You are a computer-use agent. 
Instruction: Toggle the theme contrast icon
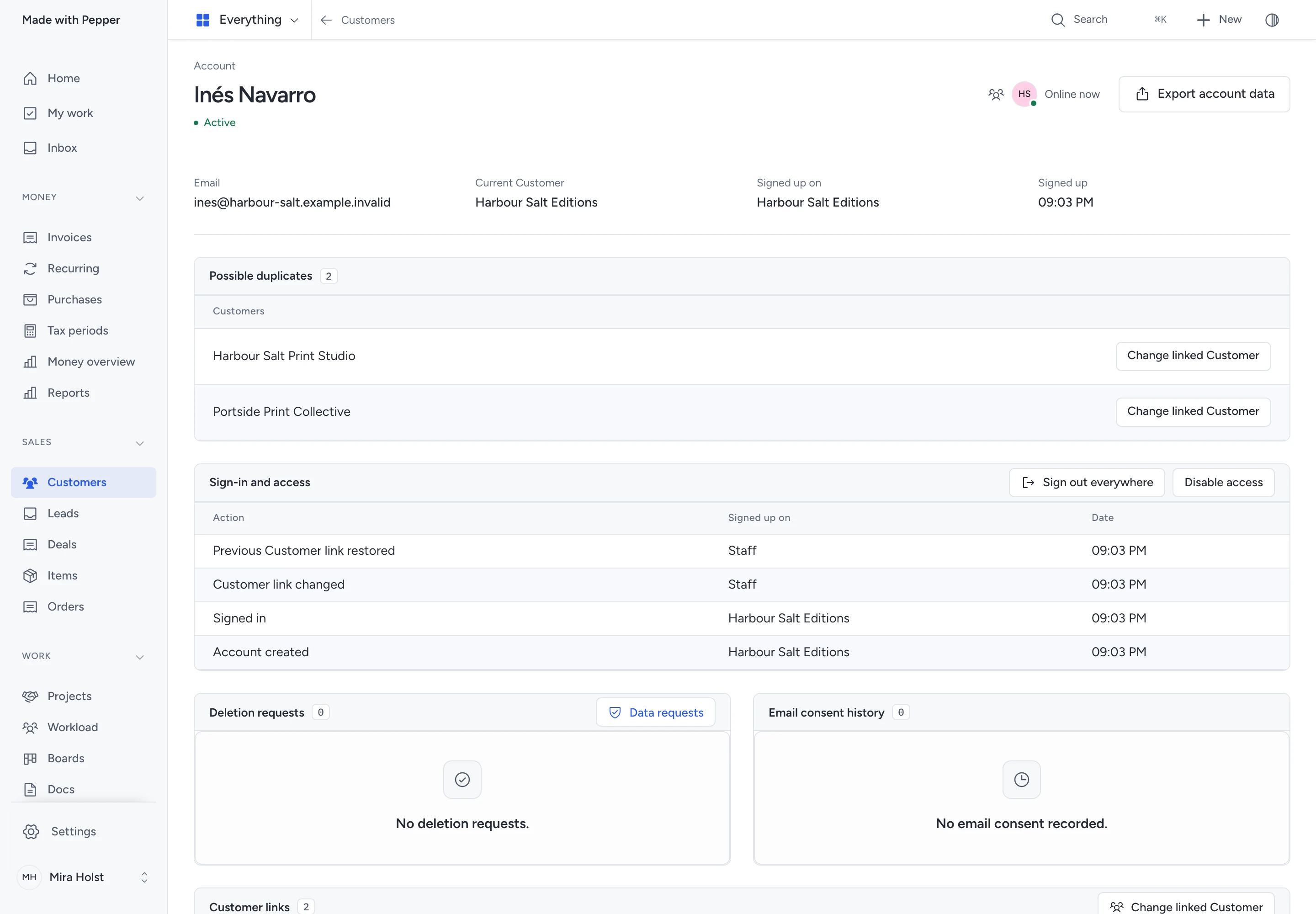point(1272,20)
